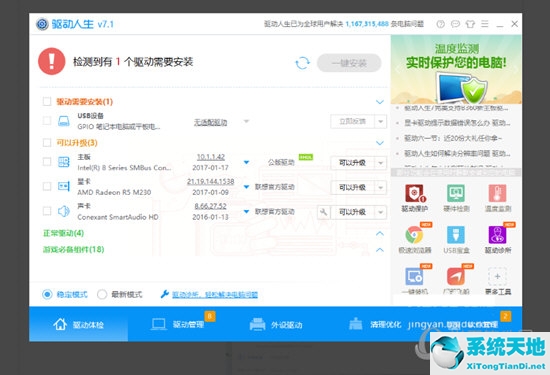Tick the 可以升级(3) group checkbox
550x375 pixels.
(47, 142)
